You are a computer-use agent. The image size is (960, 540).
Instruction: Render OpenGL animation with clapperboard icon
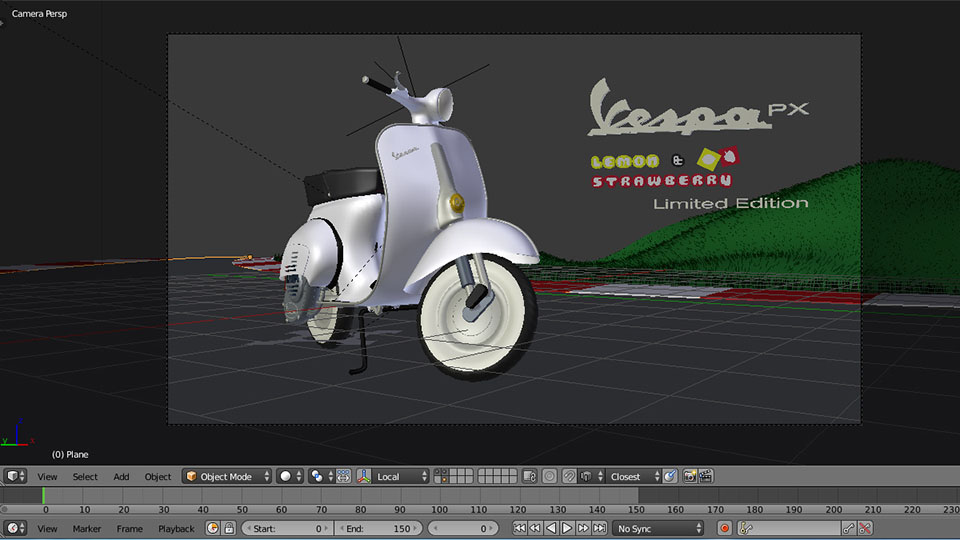(705, 476)
